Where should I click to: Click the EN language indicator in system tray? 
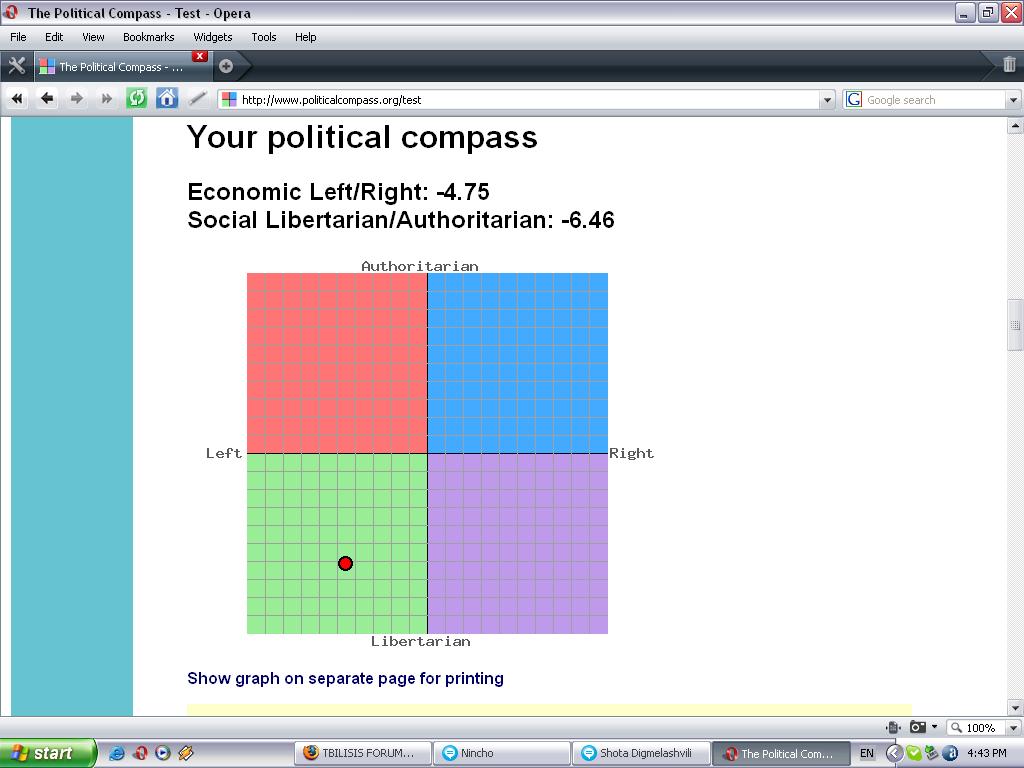866,753
